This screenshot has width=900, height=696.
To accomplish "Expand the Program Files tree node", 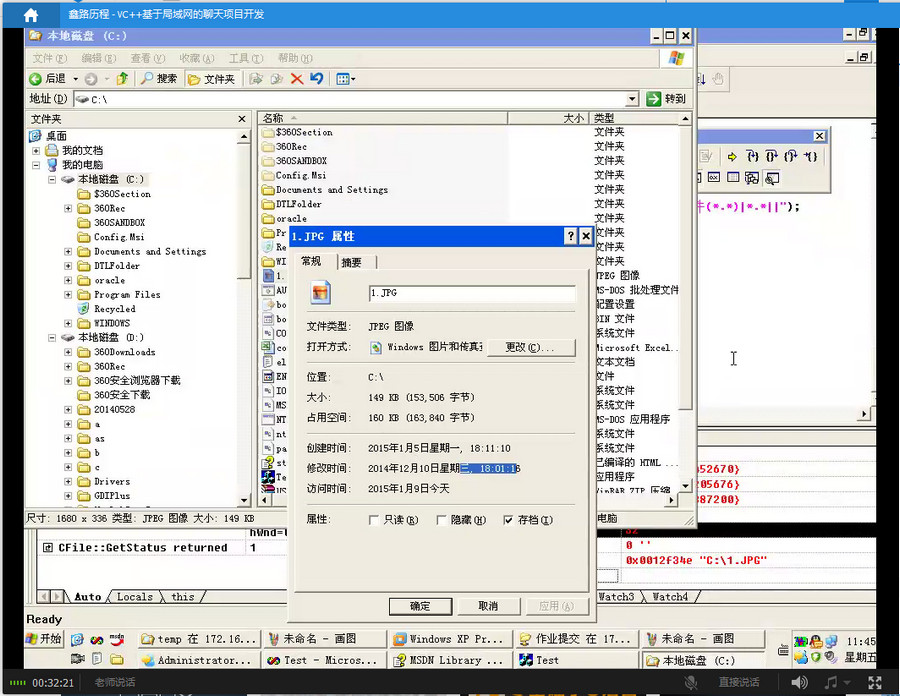I will (68, 295).
